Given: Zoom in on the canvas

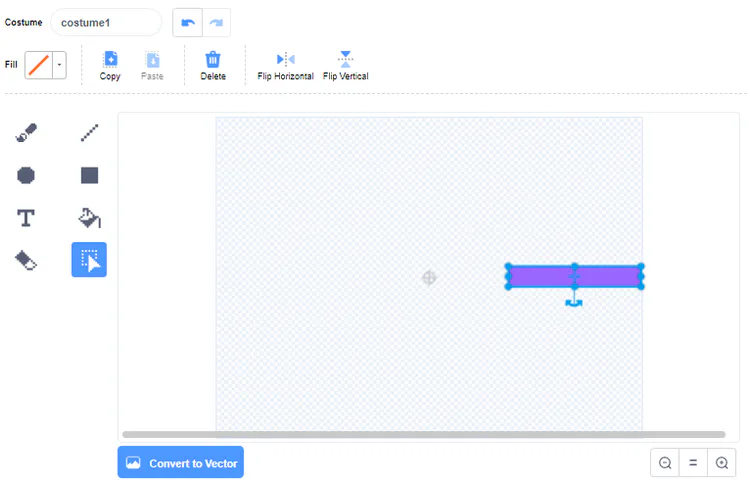Looking at the screenshot, I should coord(722,463).
